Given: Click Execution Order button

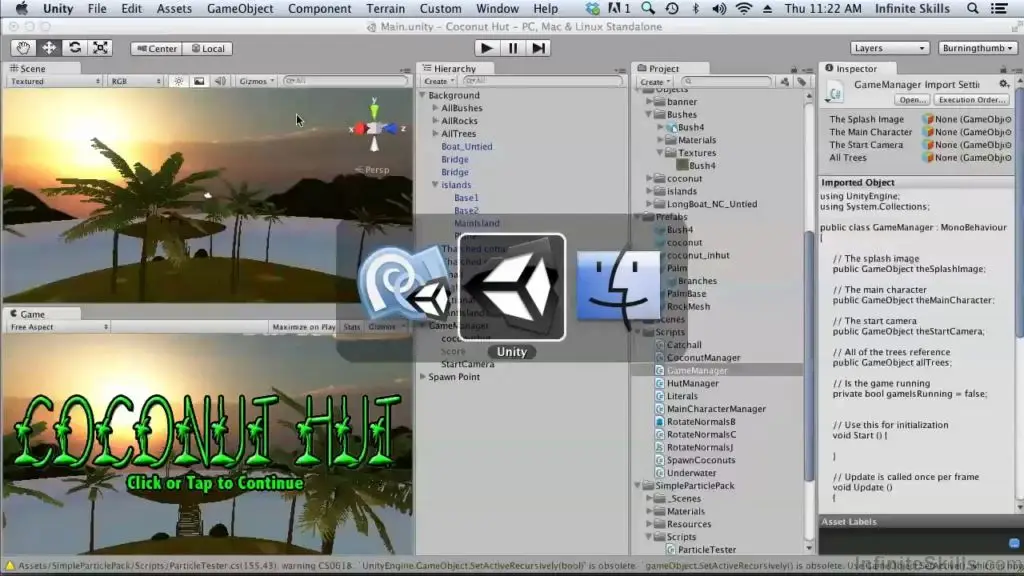Looking at the screenshot, I should click(972, 100).
